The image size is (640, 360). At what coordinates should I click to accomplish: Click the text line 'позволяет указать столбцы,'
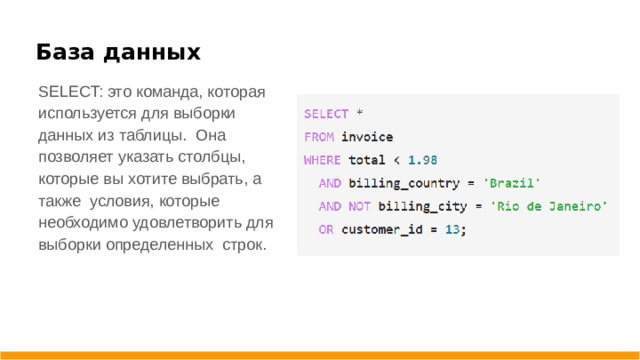pos(142,157)
